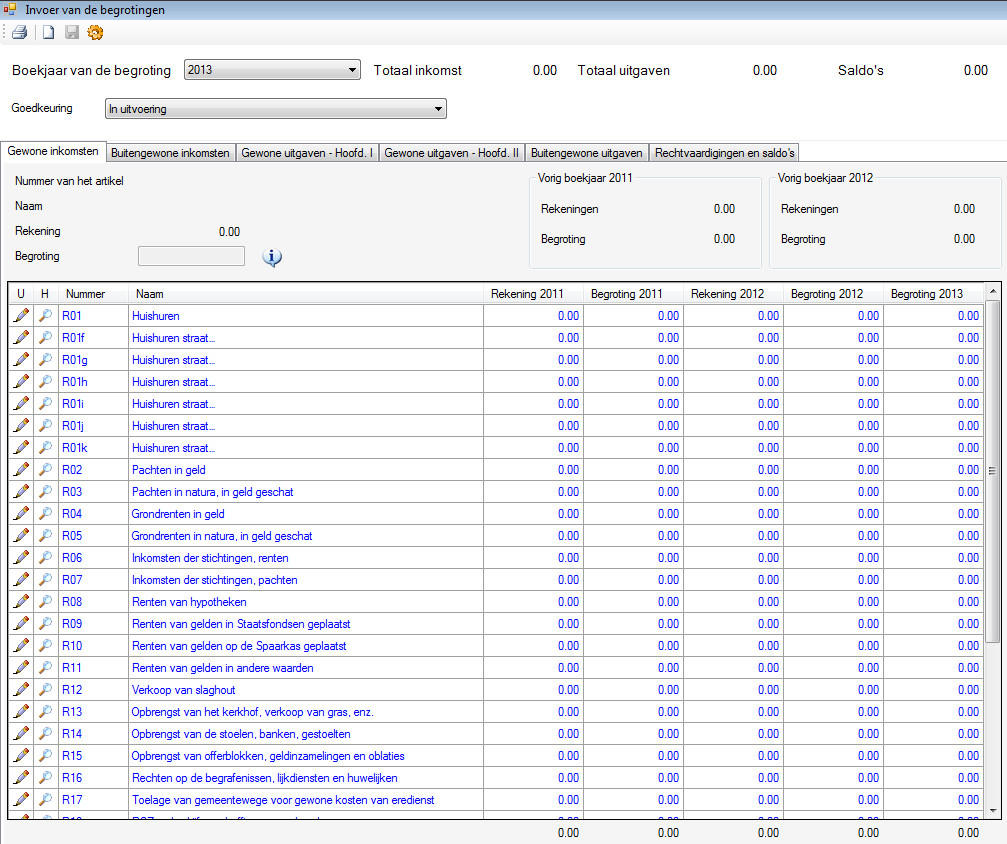Click the Begroting 2011 column header
The height and width of the screenshot is (844, 1007).
[633, 294]
